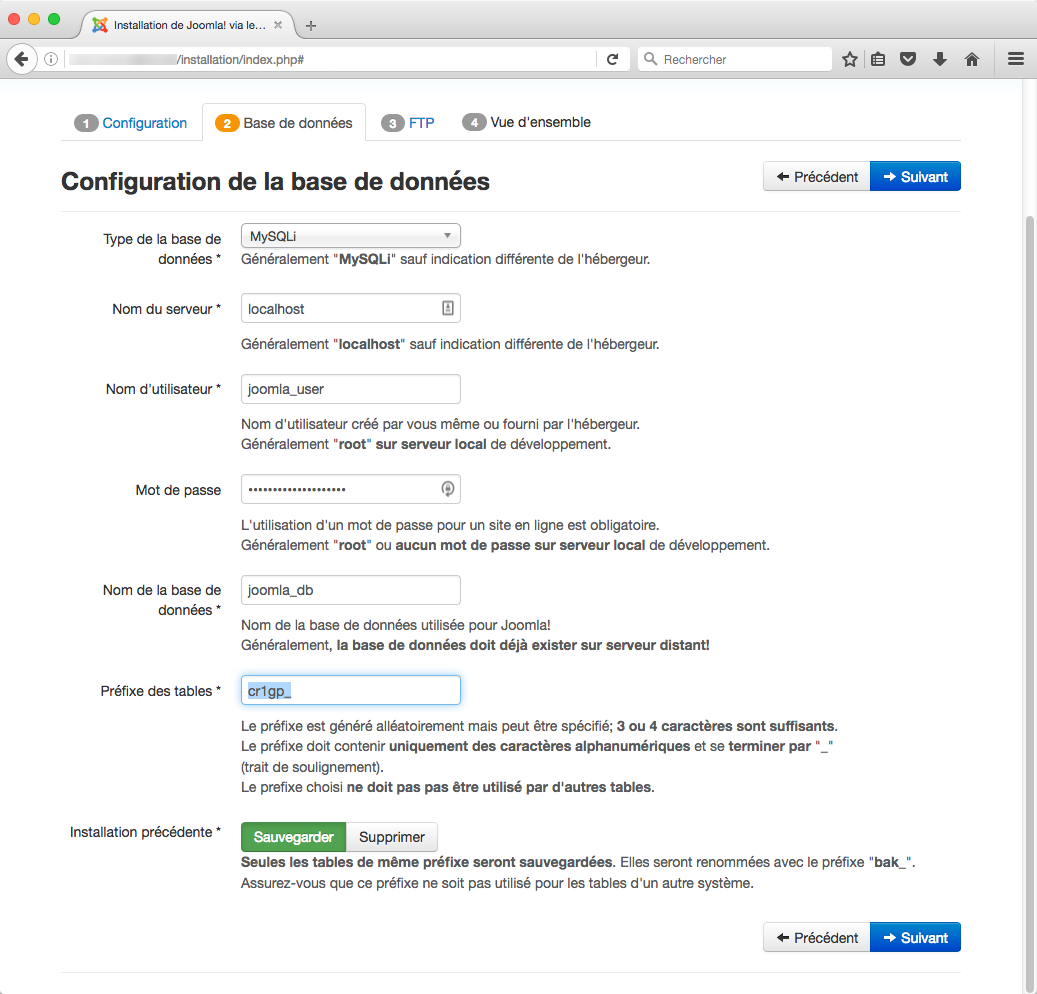Click password manager icon in Mot de passe field
Viewport: 1037px width, 994px height.
point(448,489)
